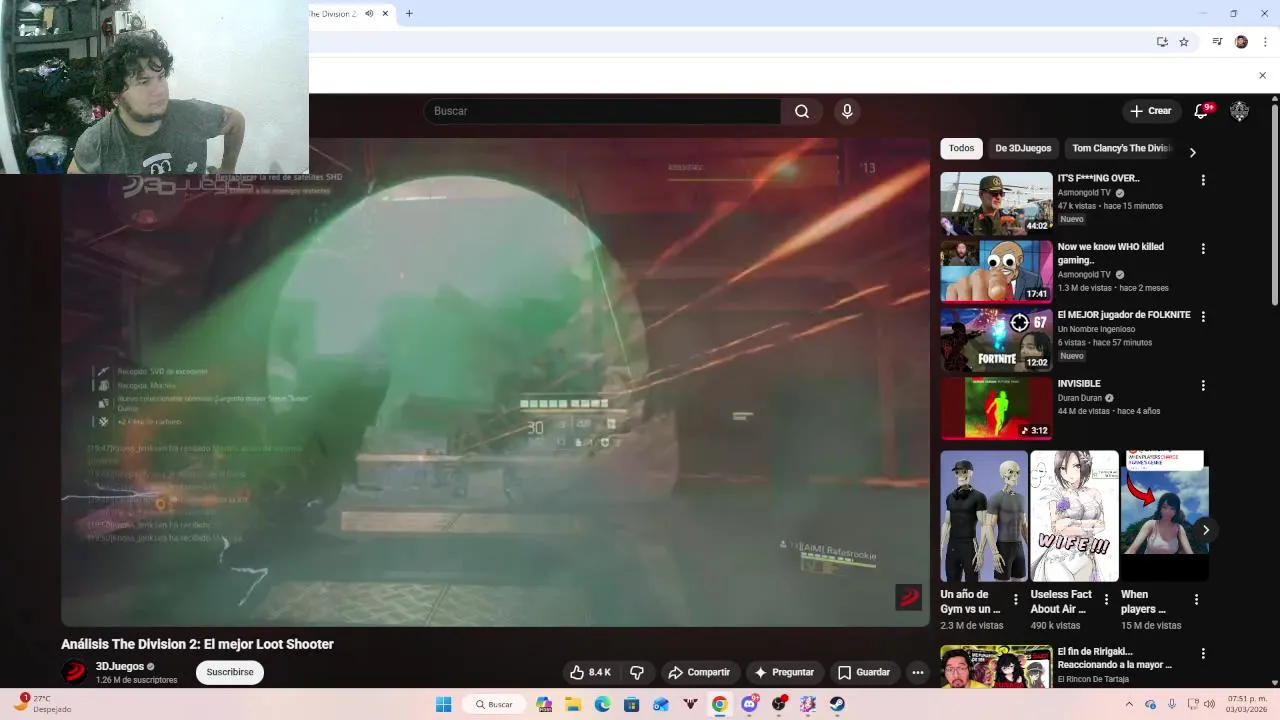
Task: Click the Un Nombre Ingenioso channel name
Action: 1096,329
